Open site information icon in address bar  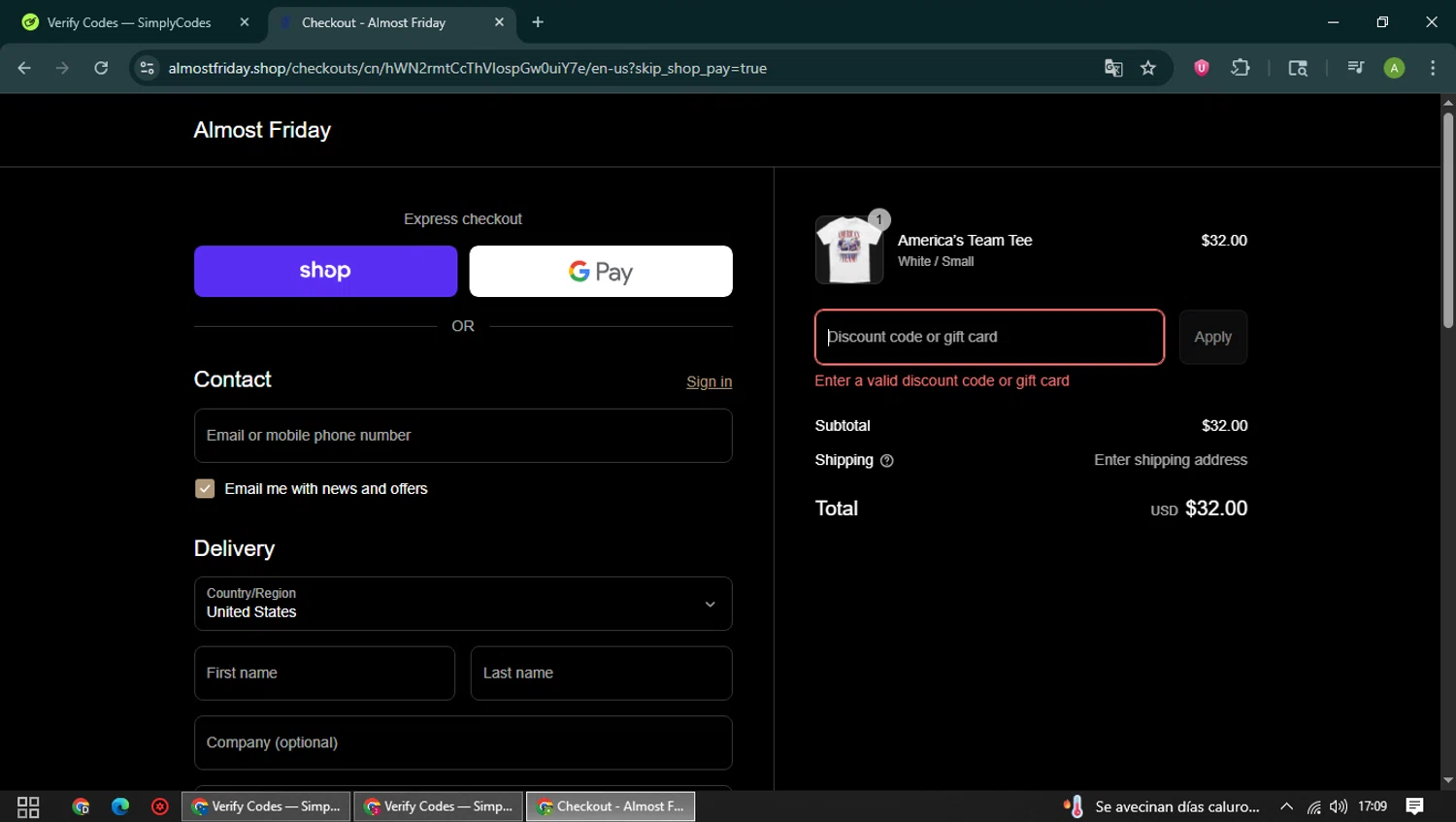click(x=147, y=68)
